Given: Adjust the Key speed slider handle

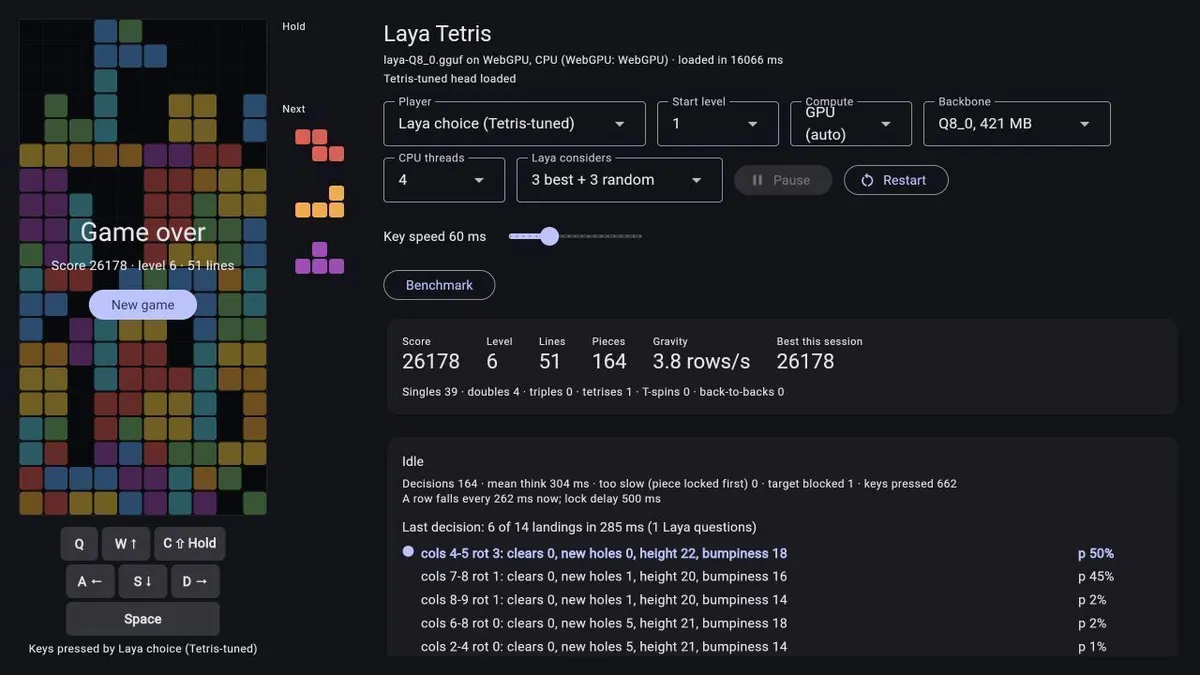Looking at the screenshot, I should tap(549, 236).
